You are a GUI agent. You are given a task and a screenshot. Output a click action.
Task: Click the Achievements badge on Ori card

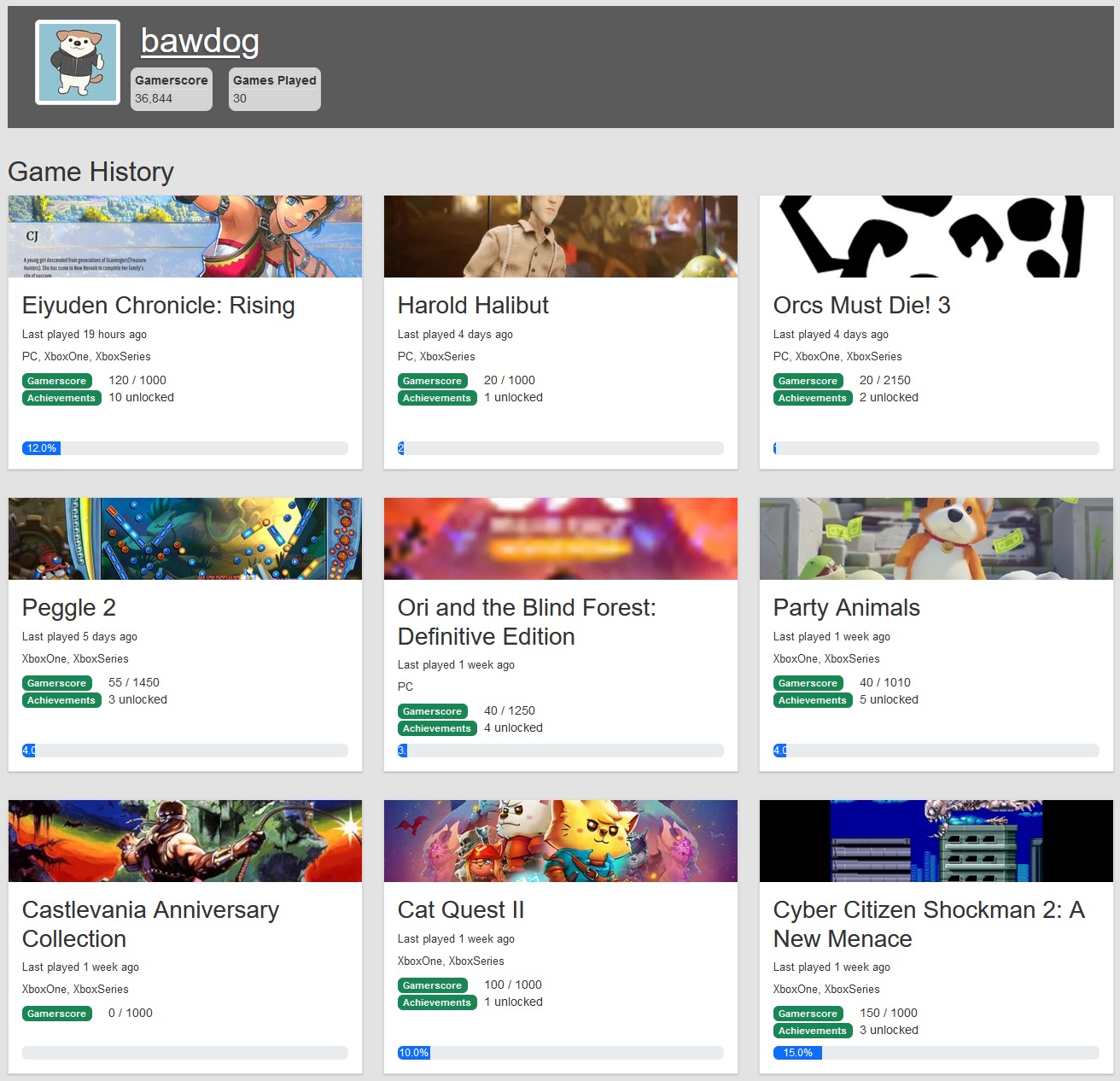pos(437,728)
